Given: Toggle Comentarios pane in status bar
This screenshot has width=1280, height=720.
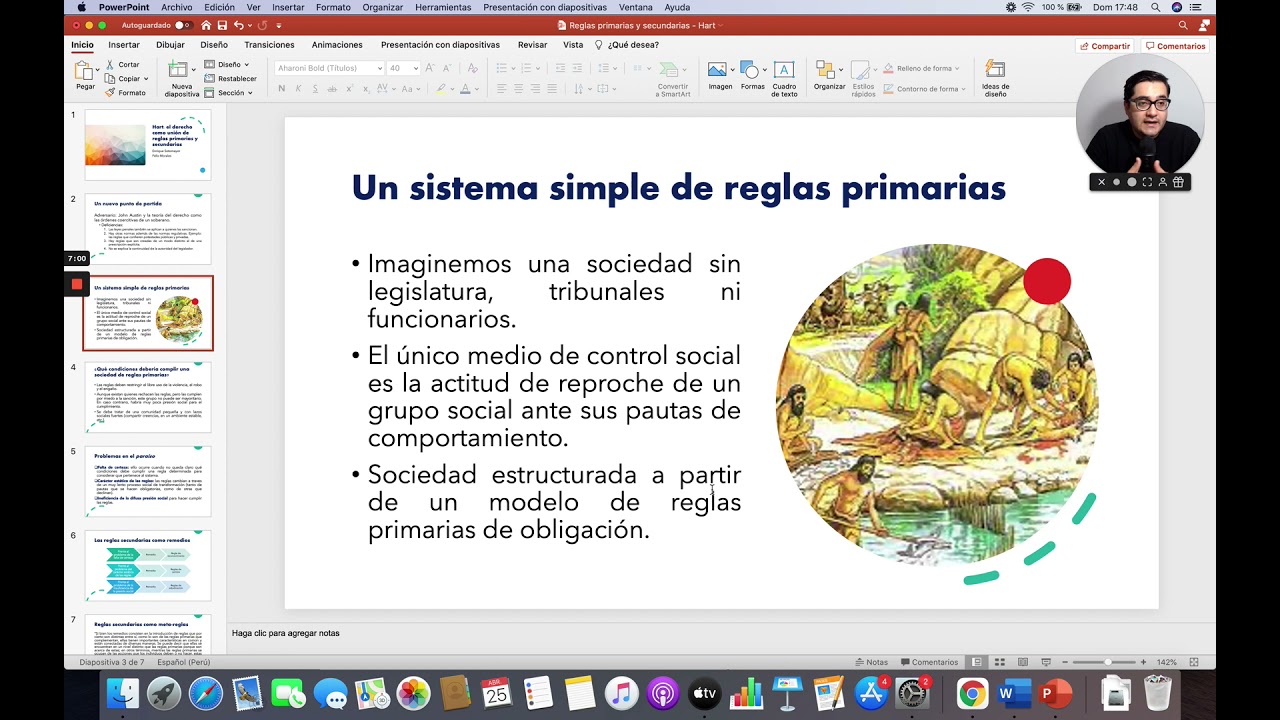Looking at the screenshot, I should pos(929,662).
